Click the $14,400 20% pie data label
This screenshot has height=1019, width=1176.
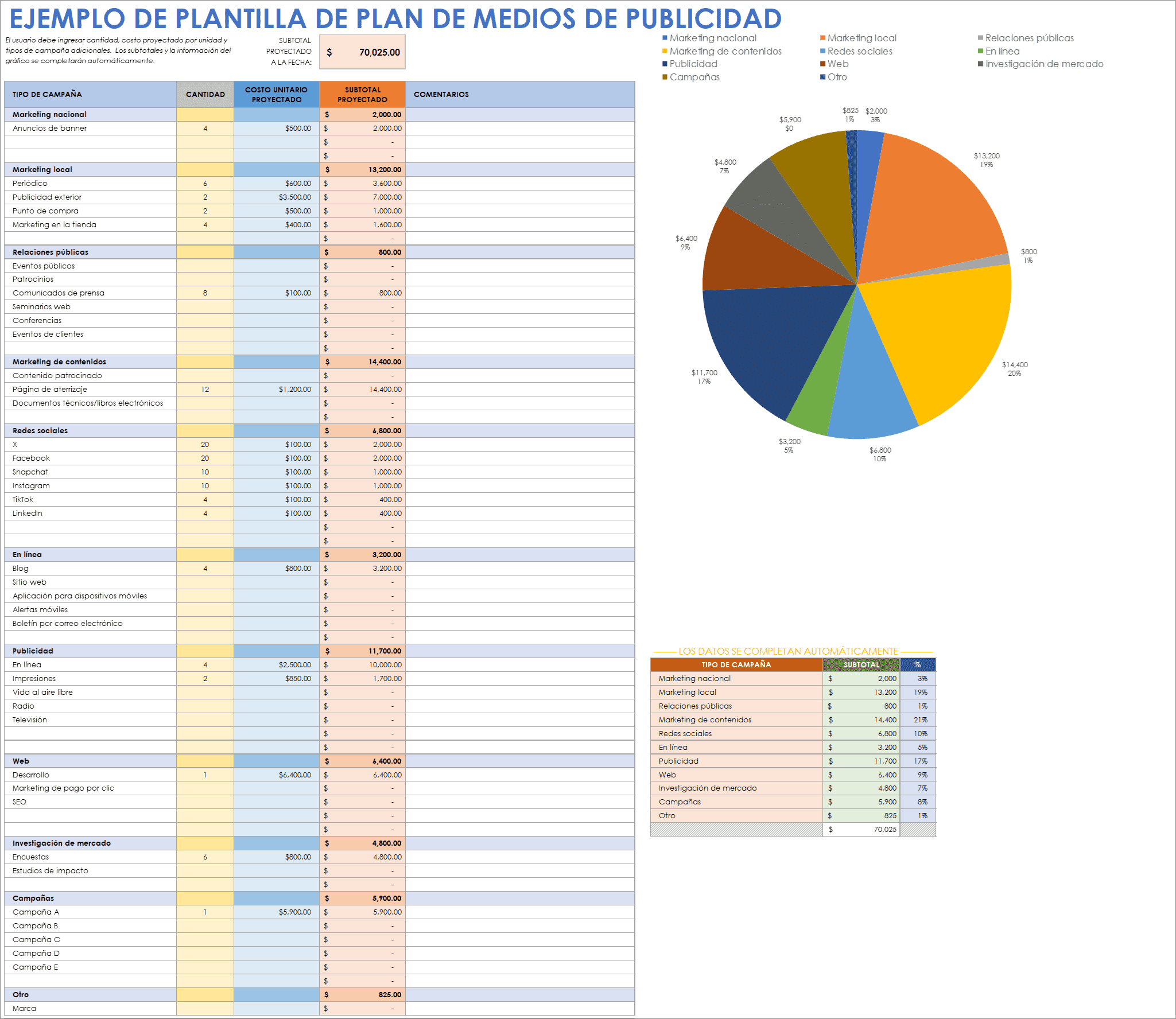pos(1015,369)
